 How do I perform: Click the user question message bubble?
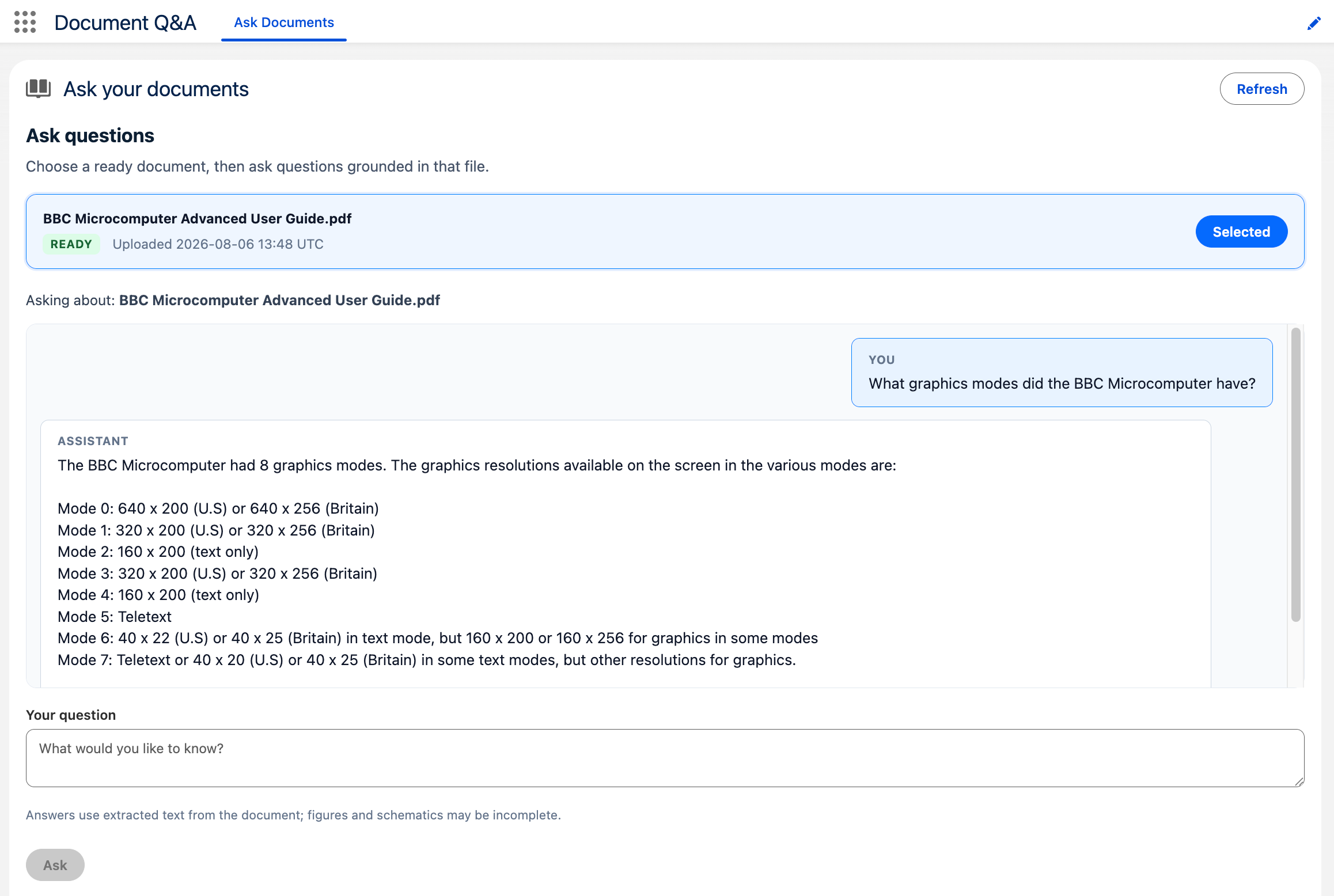1062,373
